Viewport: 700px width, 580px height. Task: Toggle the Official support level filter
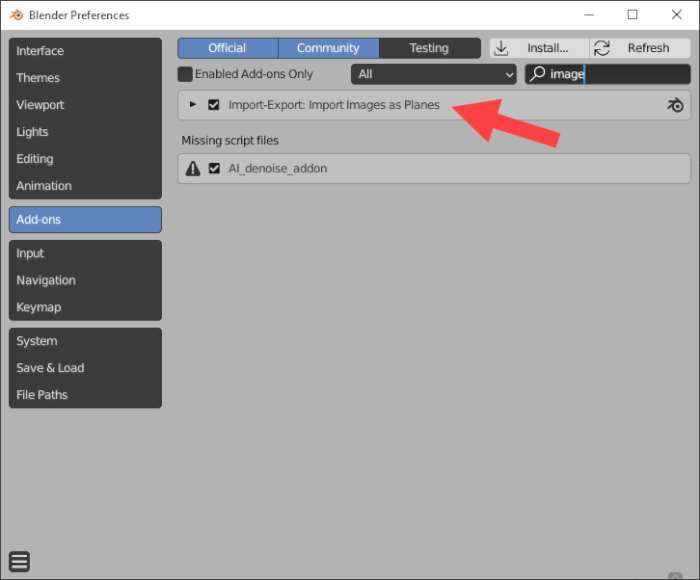228,48
